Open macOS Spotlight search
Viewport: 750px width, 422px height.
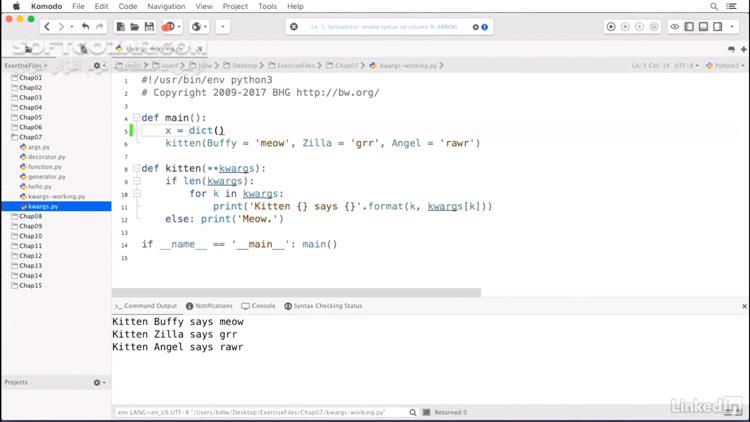[x=714, y=6]
